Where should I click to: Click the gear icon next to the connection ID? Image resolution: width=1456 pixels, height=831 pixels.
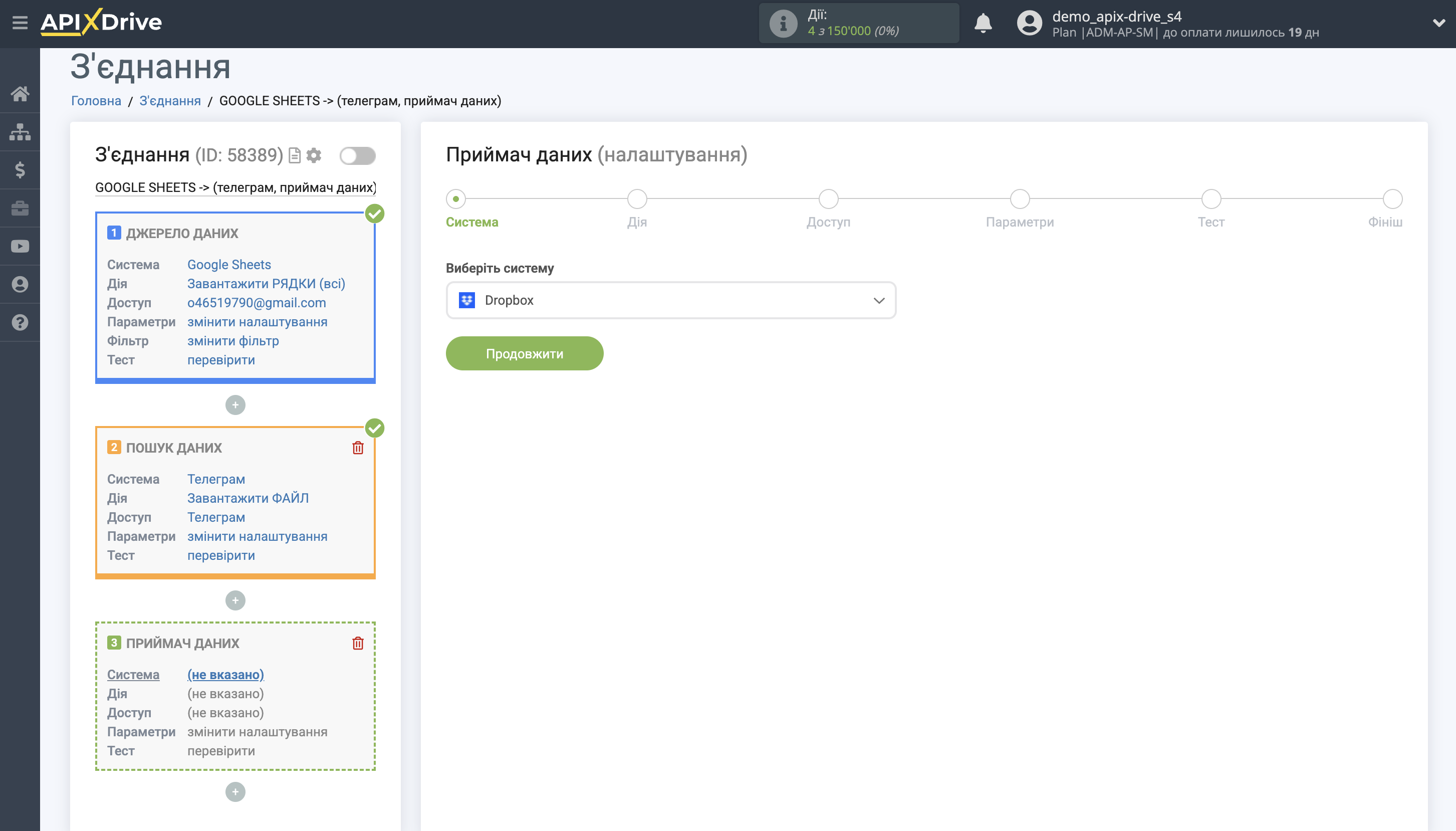point(313,155)
